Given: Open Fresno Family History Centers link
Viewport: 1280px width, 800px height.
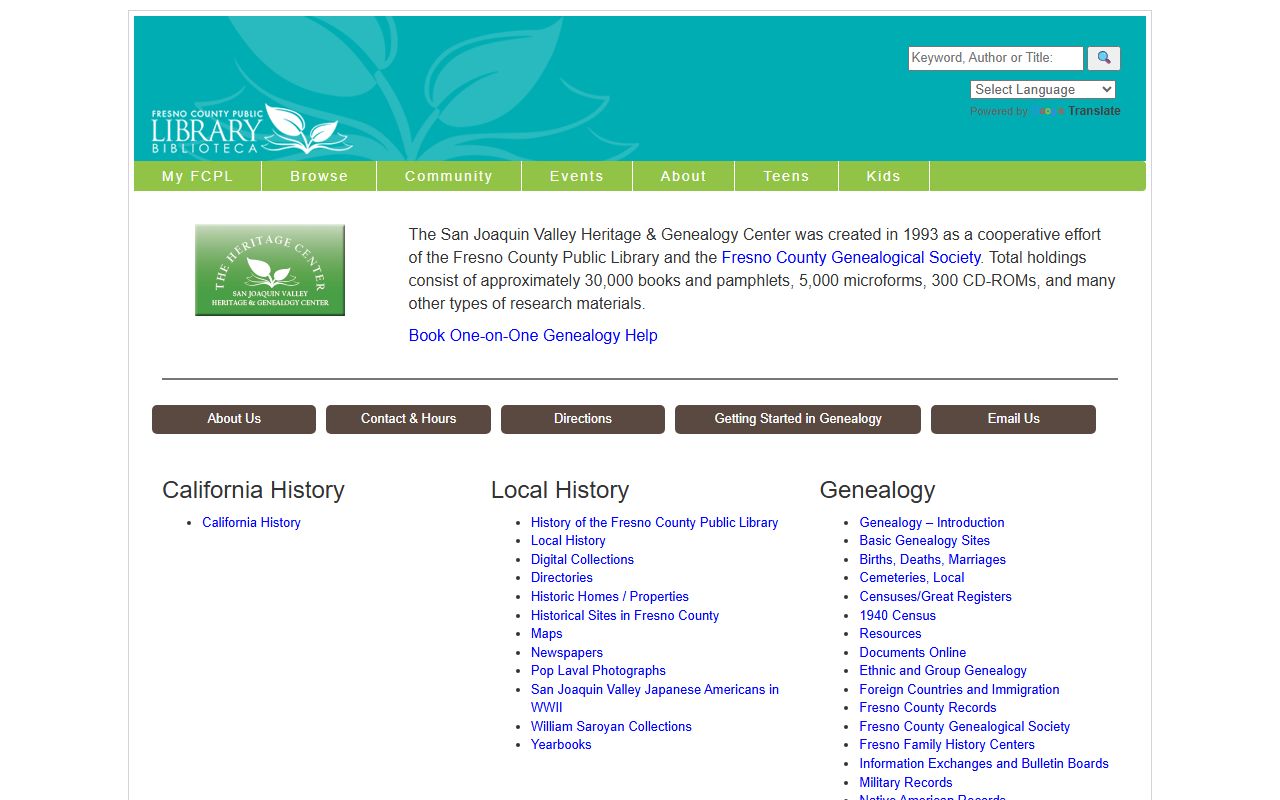Looking at the screenshot, I should (947, 745).
